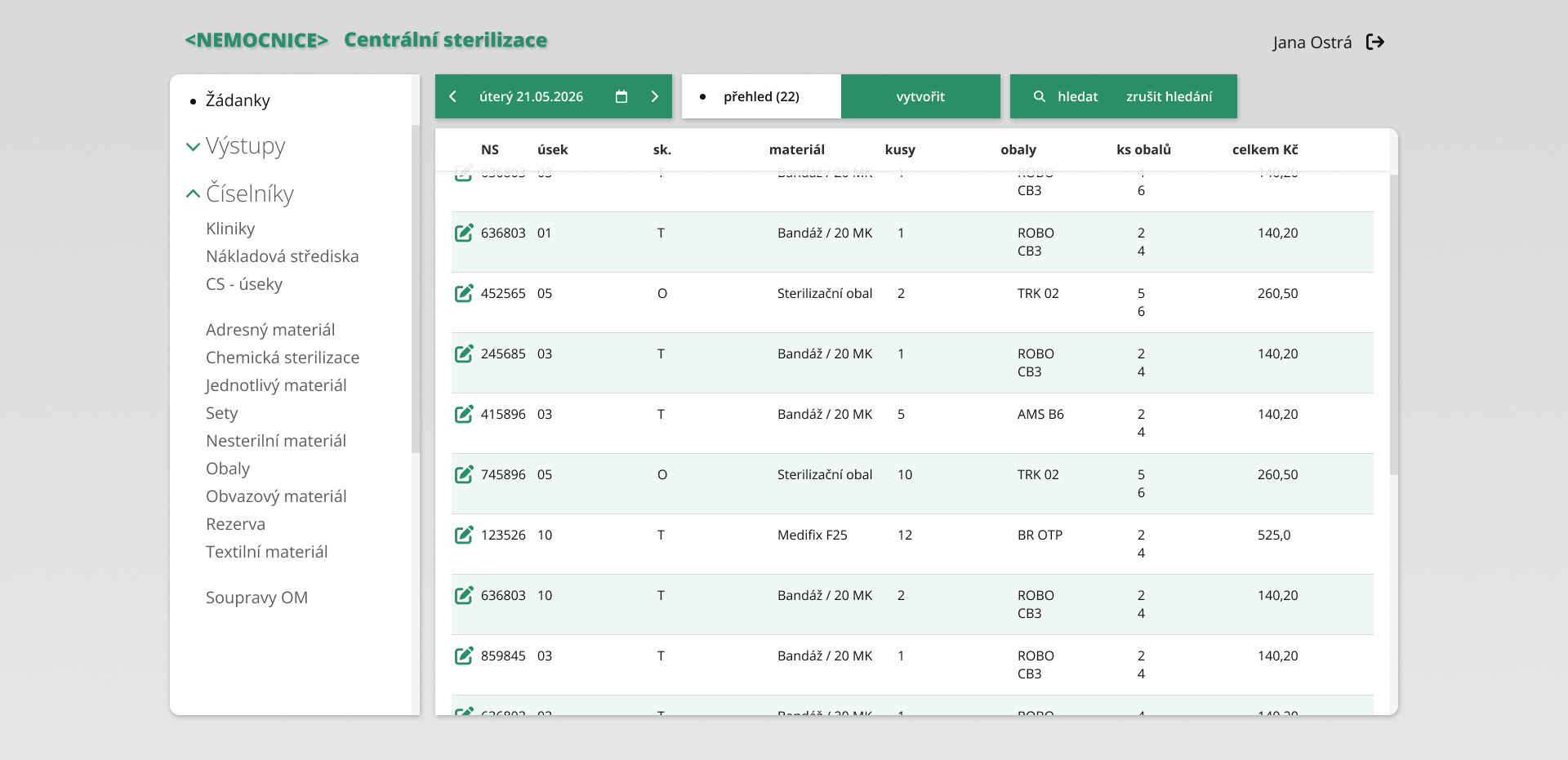Open Obvazový materiál list
This screenshot has height=760, width=1568.
click(x=276, y=496)
